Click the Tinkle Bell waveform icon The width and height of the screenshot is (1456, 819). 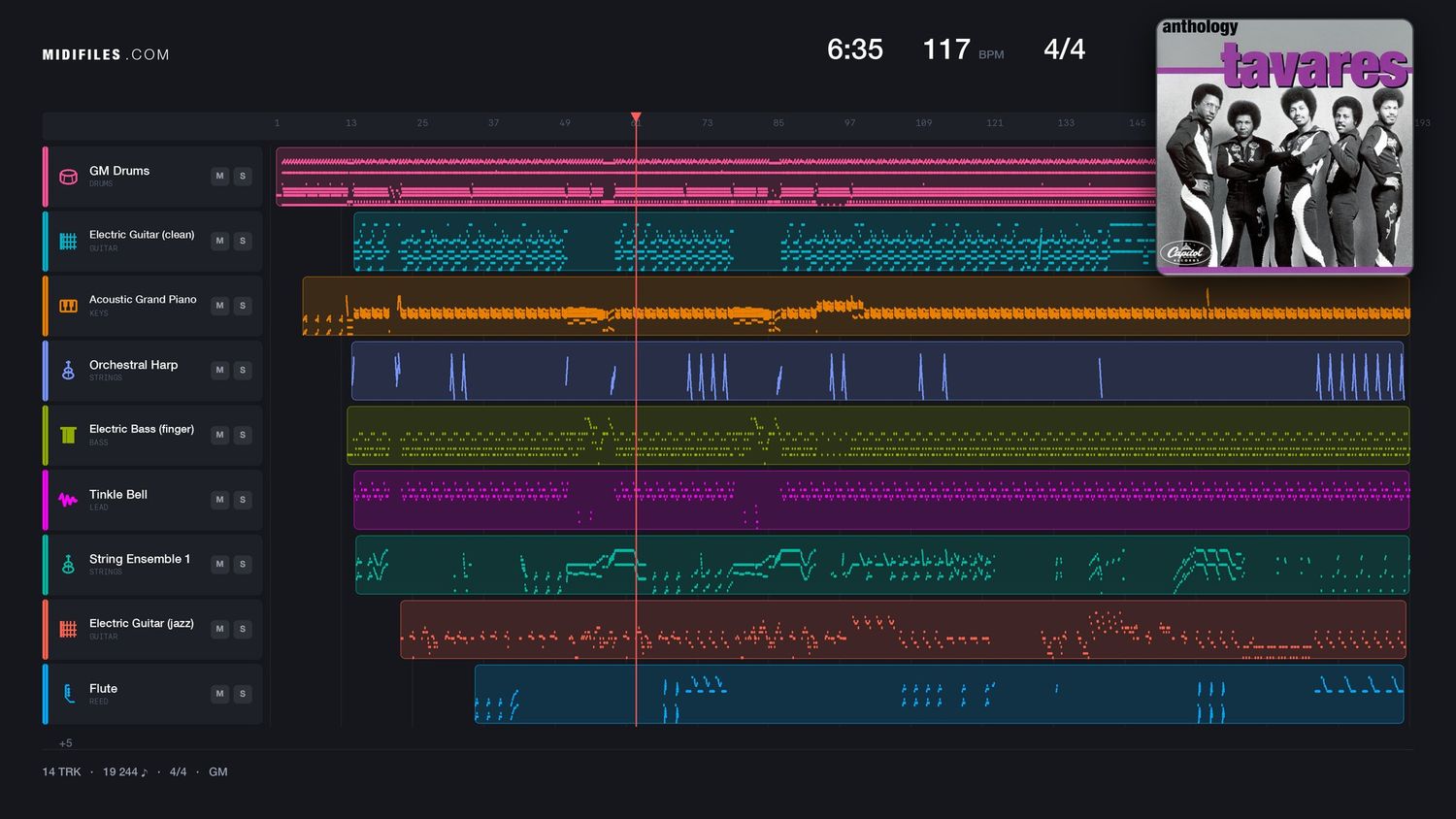[x=68, y=500]
